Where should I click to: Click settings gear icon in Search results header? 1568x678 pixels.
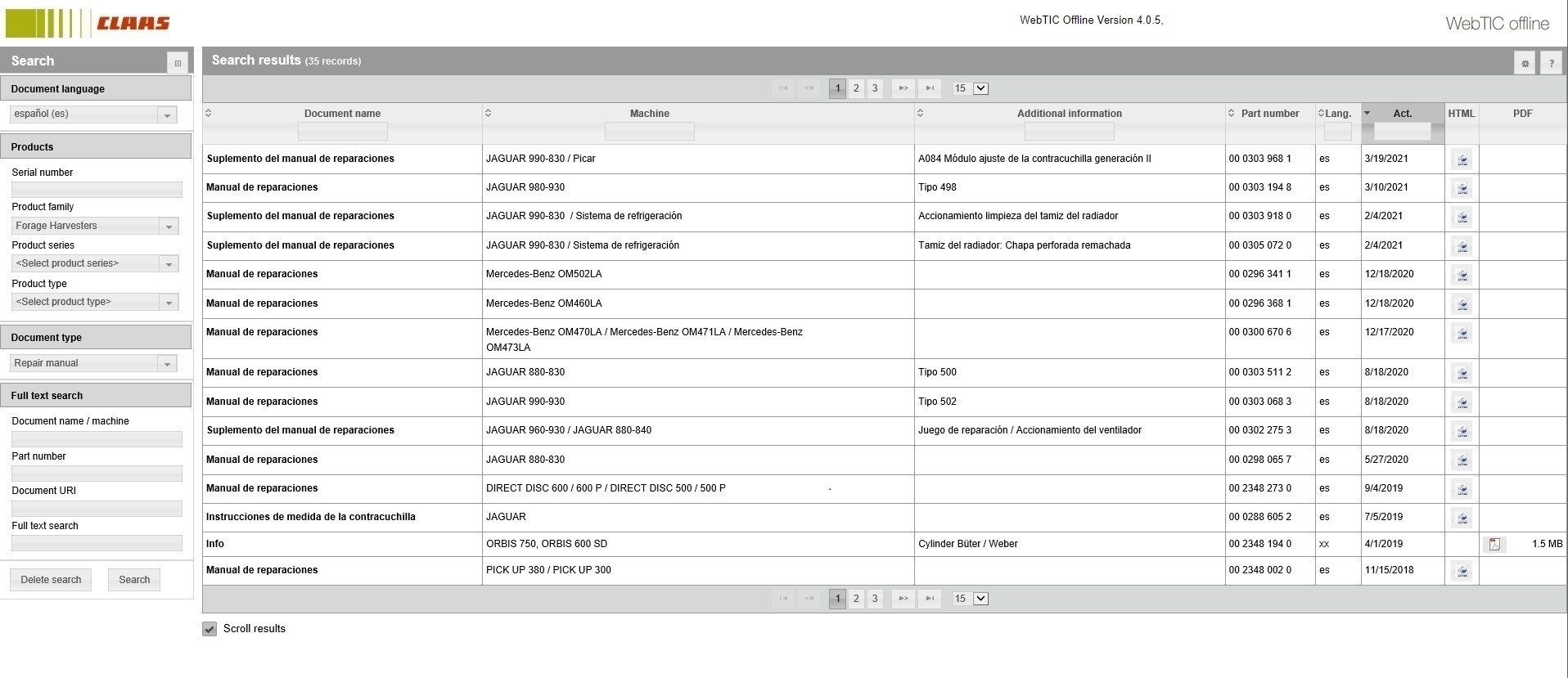pos(1525,63)
